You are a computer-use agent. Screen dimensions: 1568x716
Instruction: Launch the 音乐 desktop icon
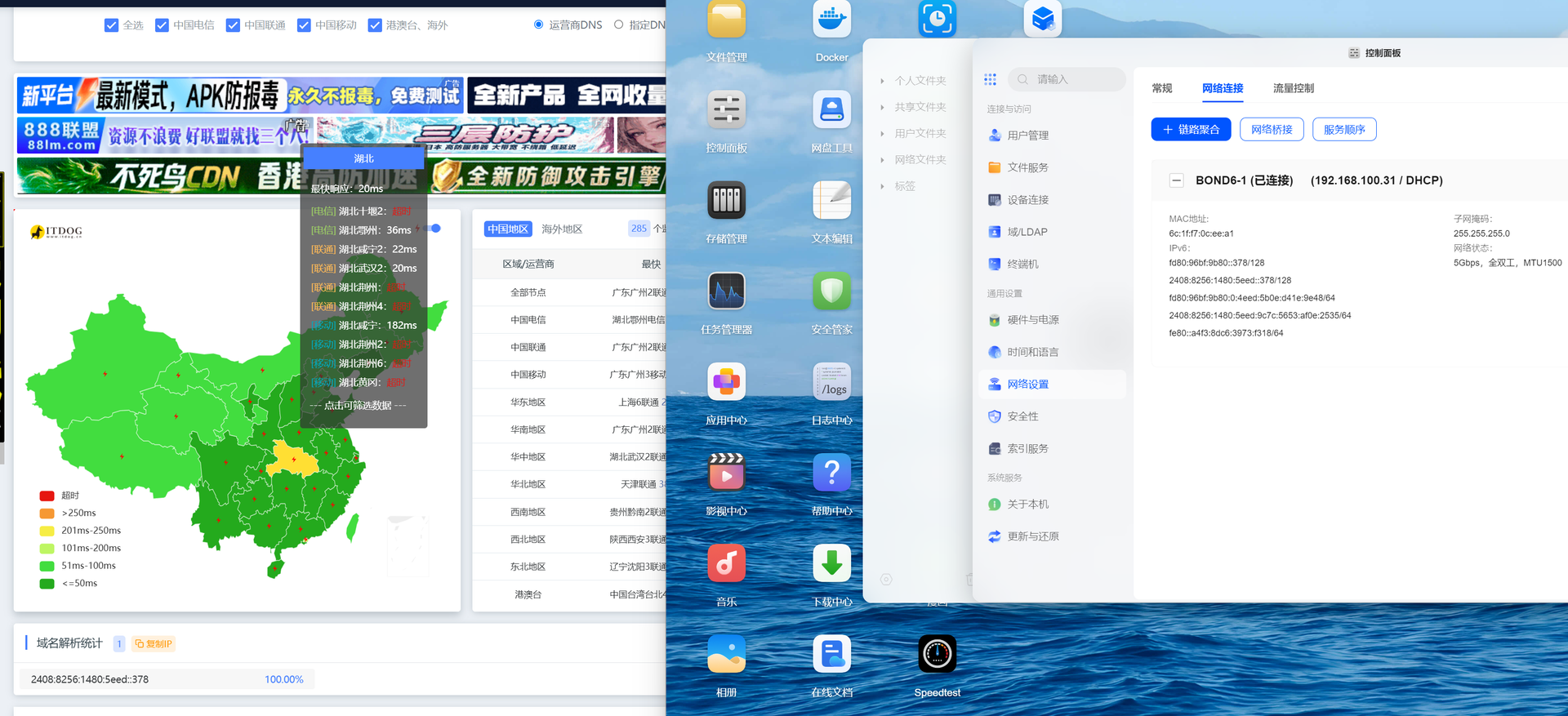click(x=726, y=563)
